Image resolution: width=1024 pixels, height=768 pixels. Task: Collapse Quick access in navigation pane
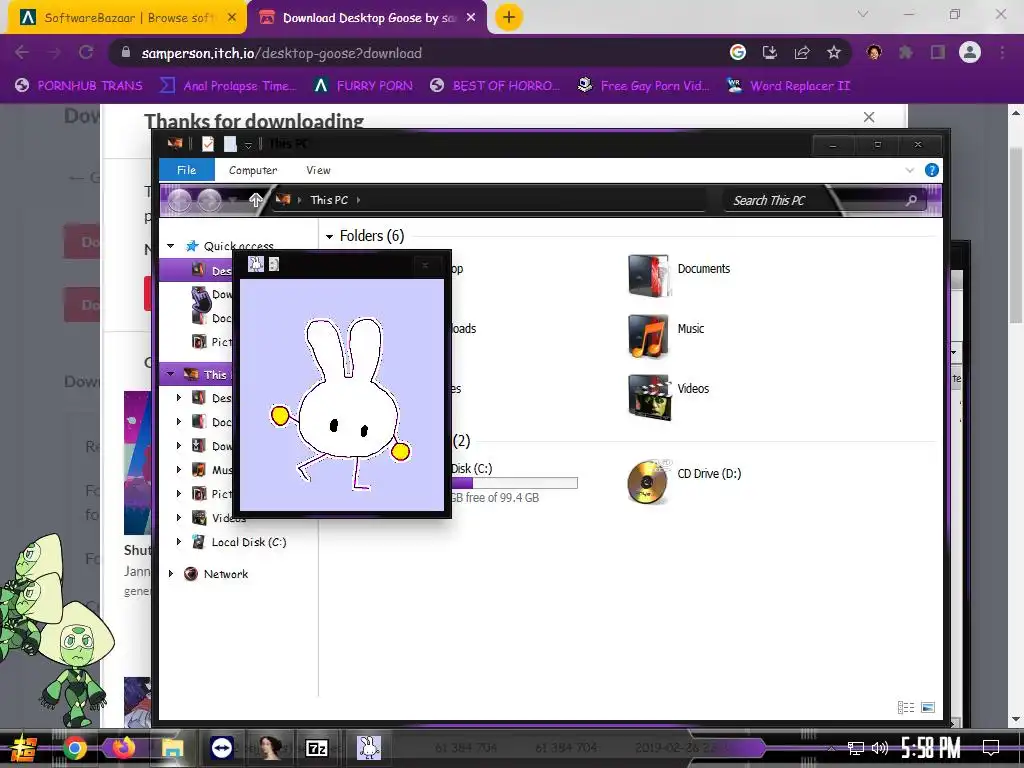(170, 246)
